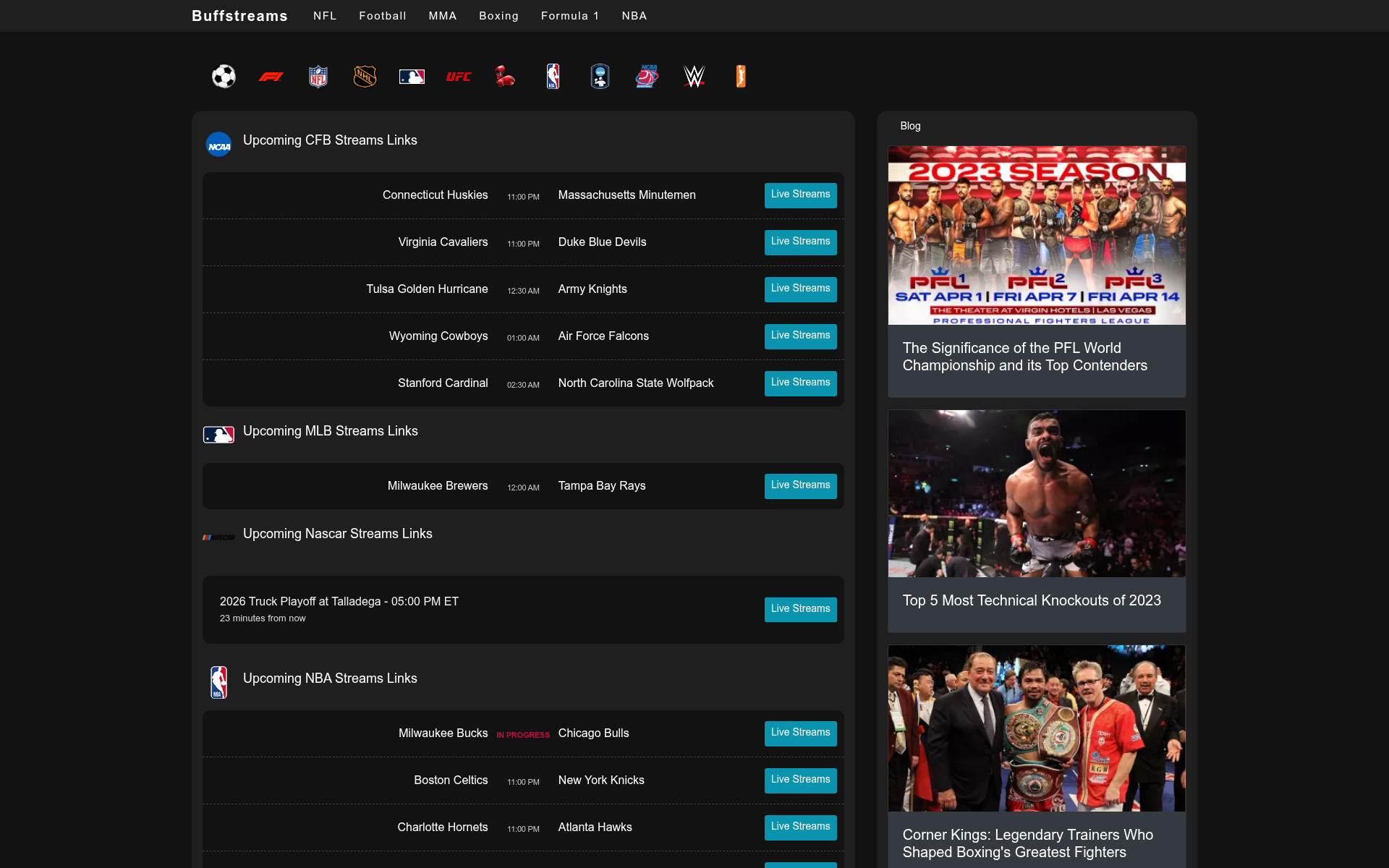Viewport: 1389px width, 868px height.
Task: Open Live Streams for Milwaukee Brewers game
Action: [x=800, y=486]
